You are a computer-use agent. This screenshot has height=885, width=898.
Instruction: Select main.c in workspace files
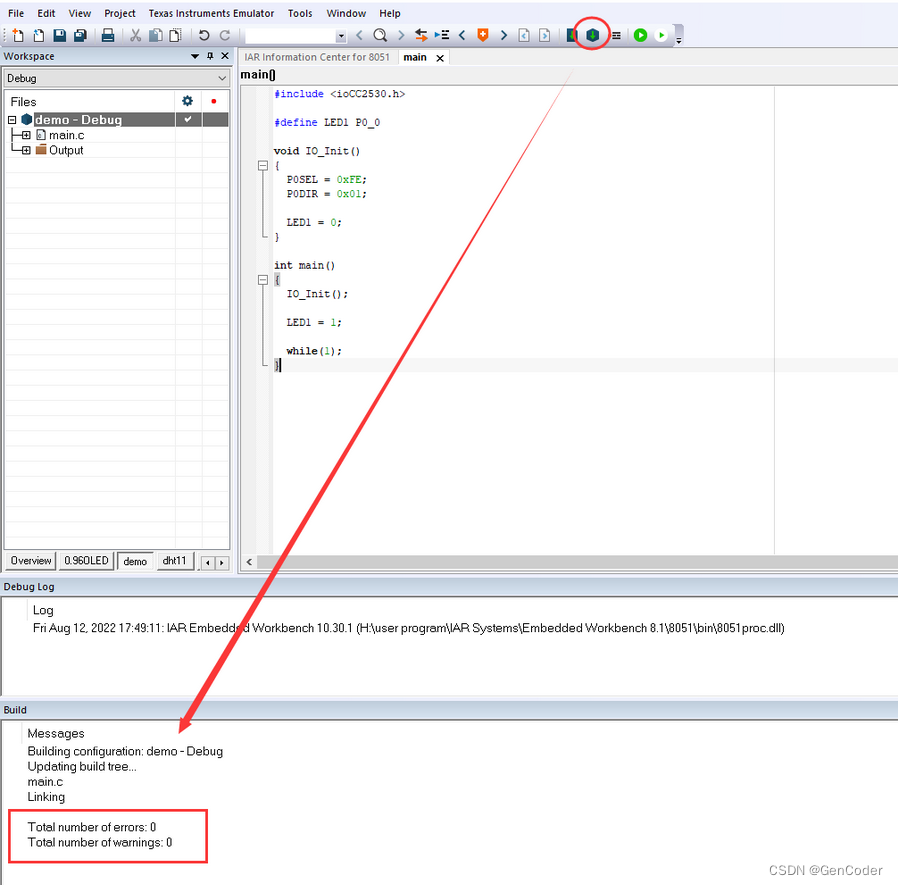(66, 135)
